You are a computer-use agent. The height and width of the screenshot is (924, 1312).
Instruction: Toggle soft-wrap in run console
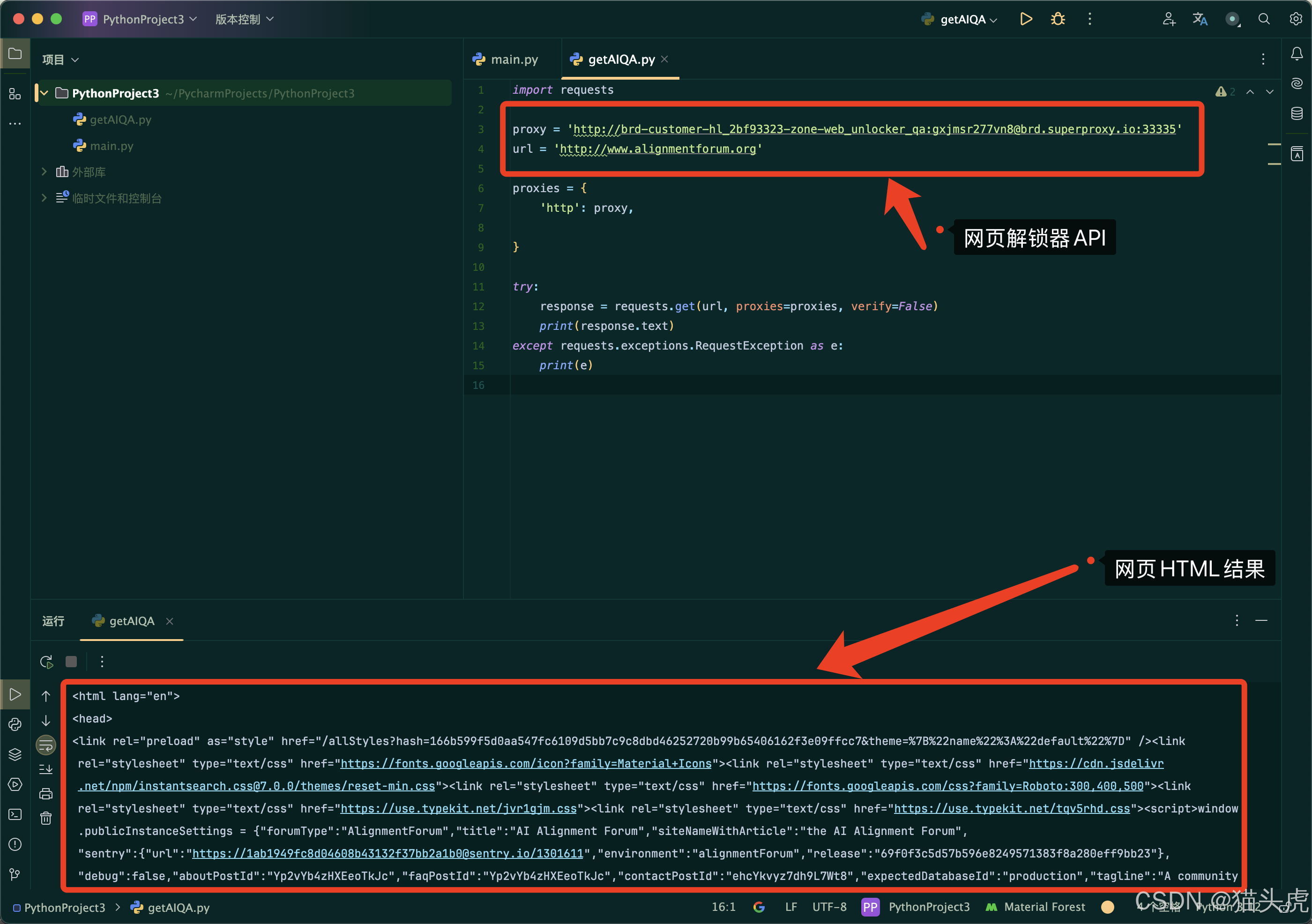[x=46, y=745]
